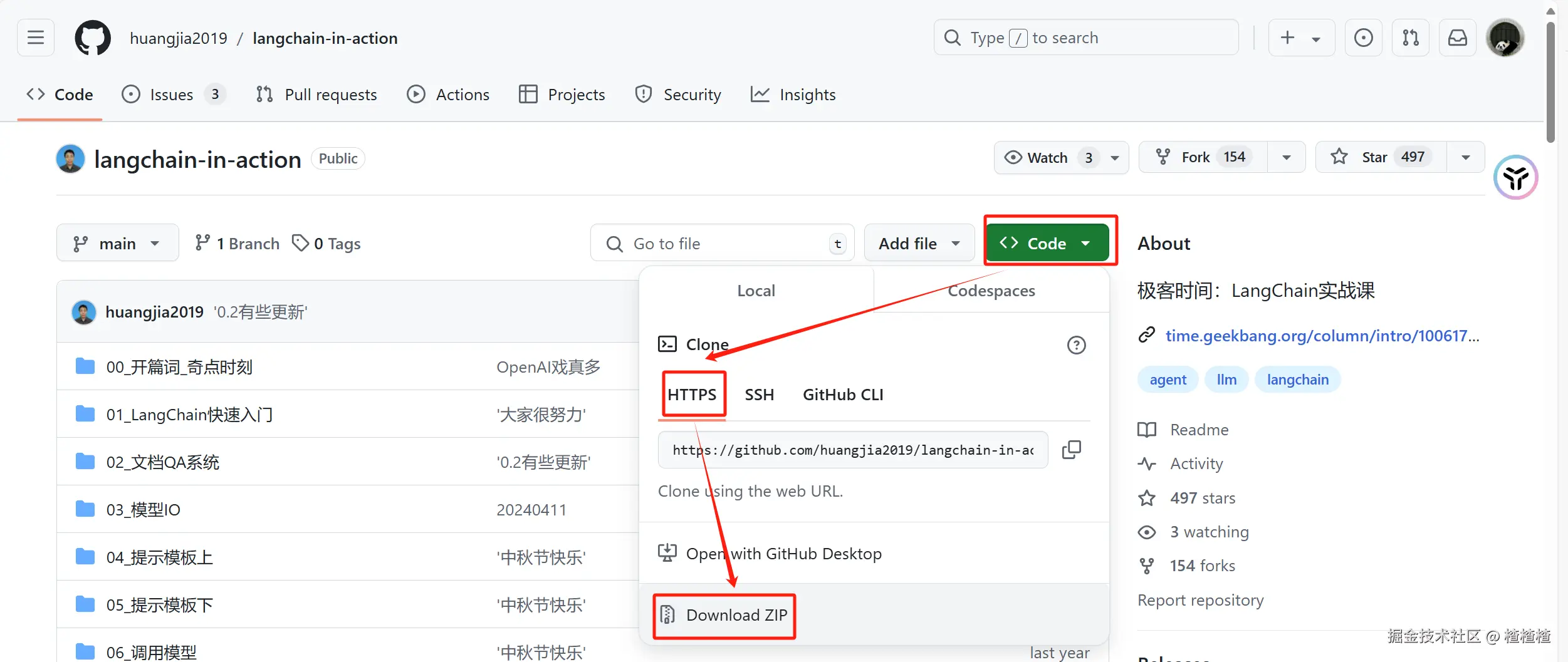The image size is (1568, 662).
Task: Copy the HTTPS clone URL to clipboard
Action: click(1072, 449)
